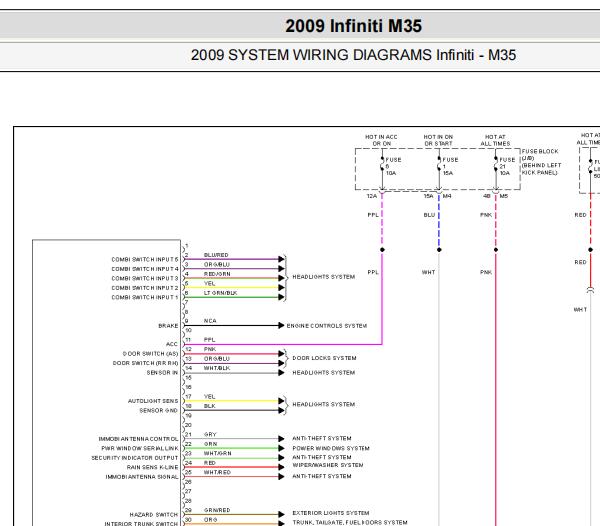Click the "FUSE 6 10A" fuse label

[393, 166]
